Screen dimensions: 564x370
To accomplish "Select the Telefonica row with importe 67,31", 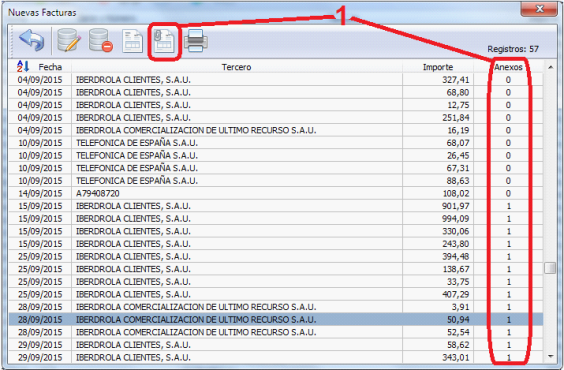I will coord(276,168).
